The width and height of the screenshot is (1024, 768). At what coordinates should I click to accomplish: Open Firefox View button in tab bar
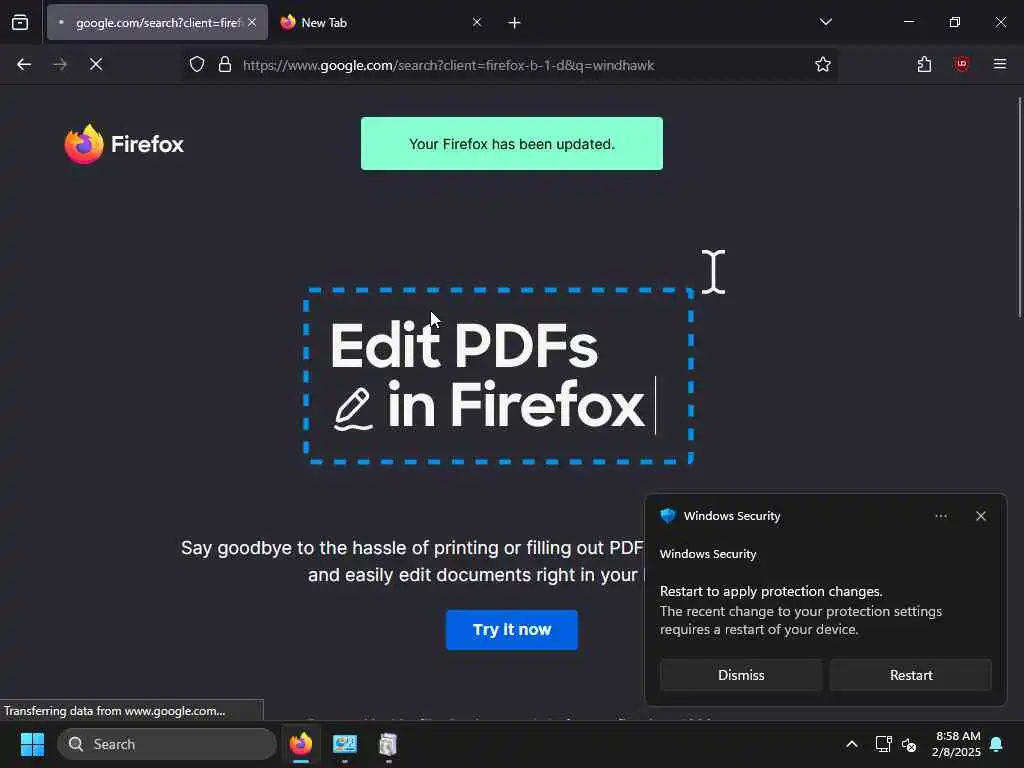(20, 22)
